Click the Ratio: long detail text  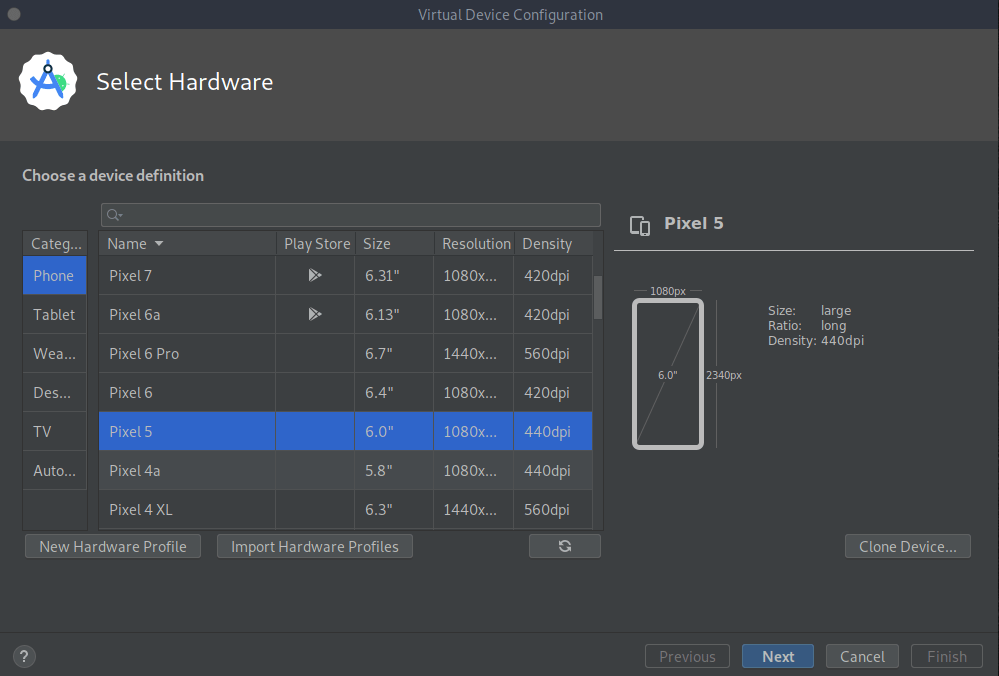coord(807,326)
